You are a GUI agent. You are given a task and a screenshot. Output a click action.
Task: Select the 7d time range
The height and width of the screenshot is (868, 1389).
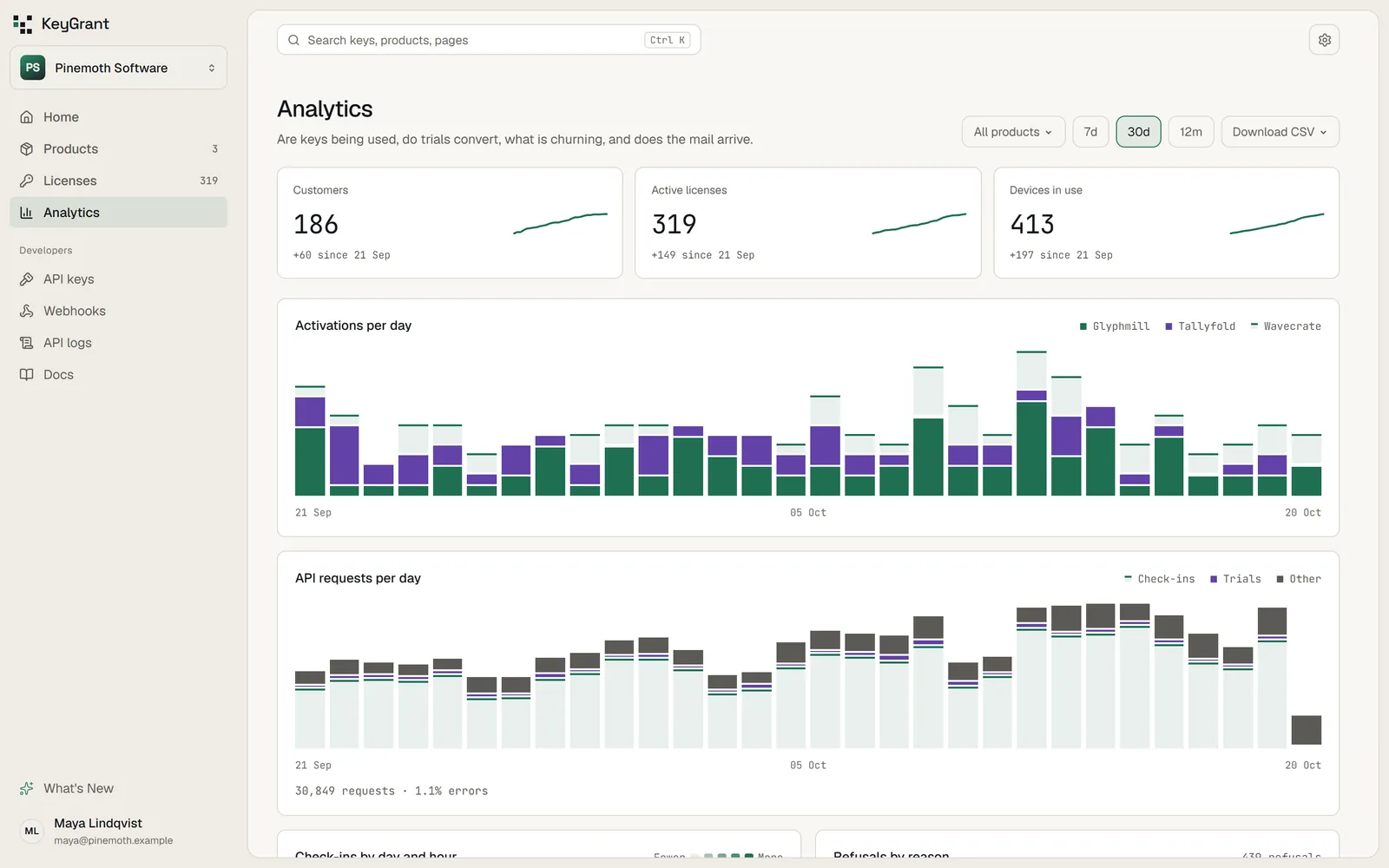tap(1090, 132)
